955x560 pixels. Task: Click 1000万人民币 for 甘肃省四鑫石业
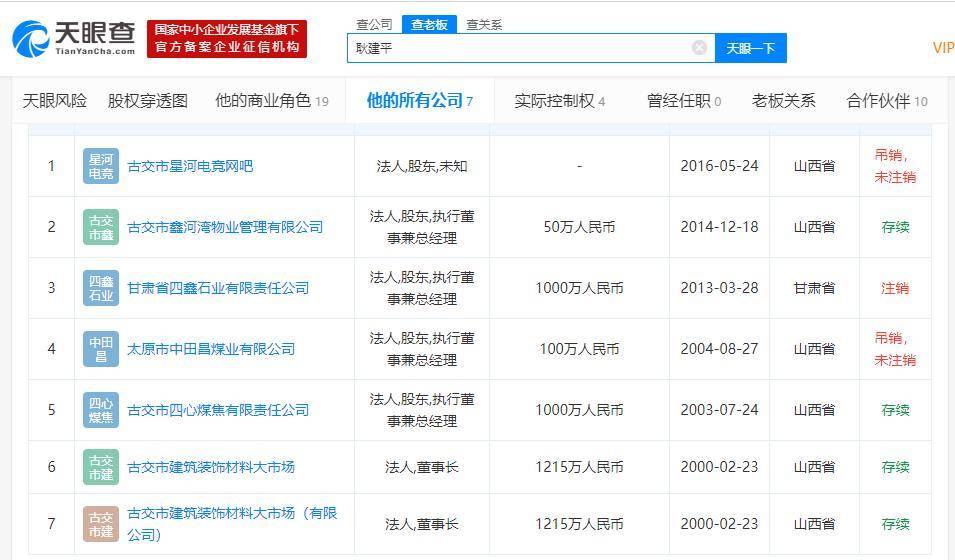pyautogui.click(x=579, y=288)
